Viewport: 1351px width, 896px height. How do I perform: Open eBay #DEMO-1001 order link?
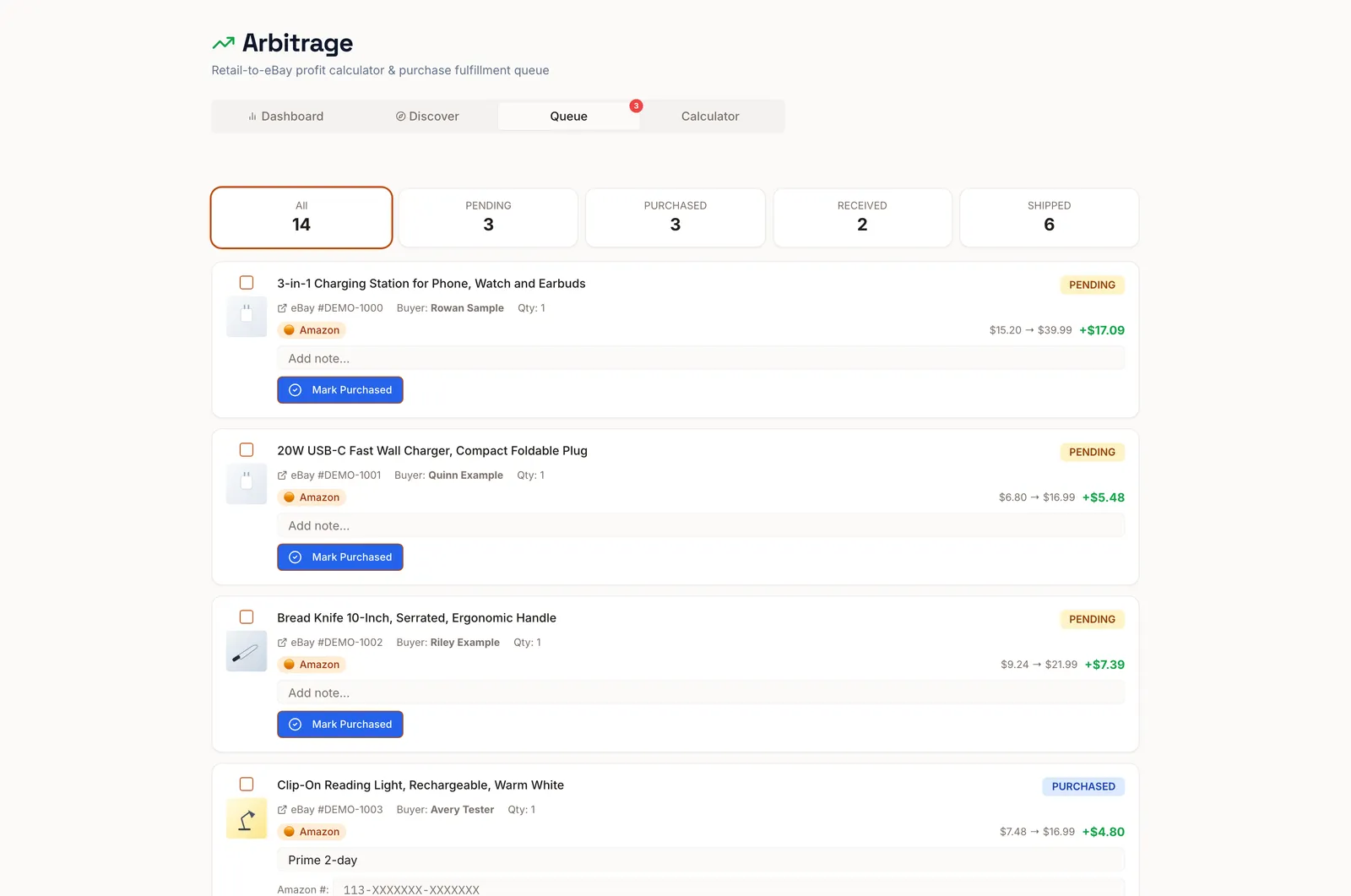(336, 475)
